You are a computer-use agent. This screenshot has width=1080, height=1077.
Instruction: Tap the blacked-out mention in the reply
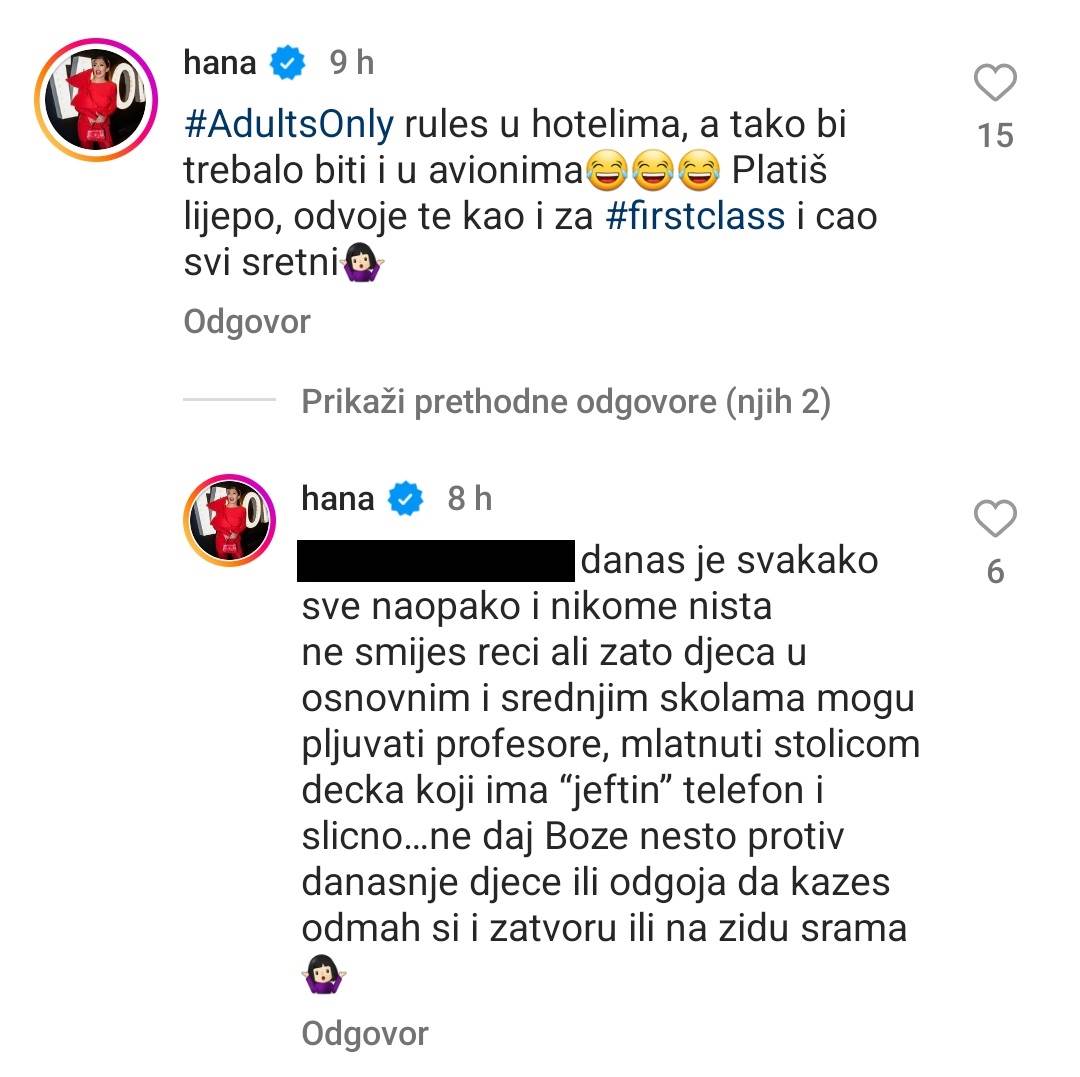[435, 561]
